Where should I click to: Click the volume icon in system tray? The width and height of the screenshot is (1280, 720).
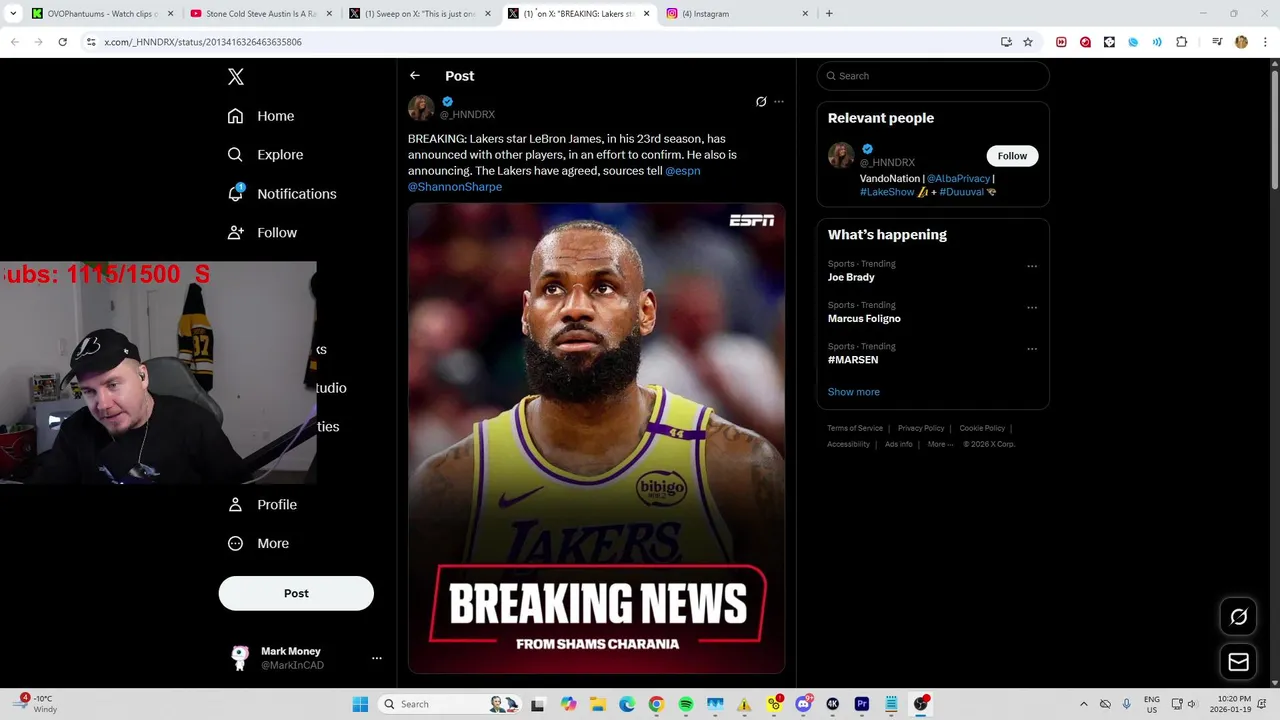pos(1191,704)
